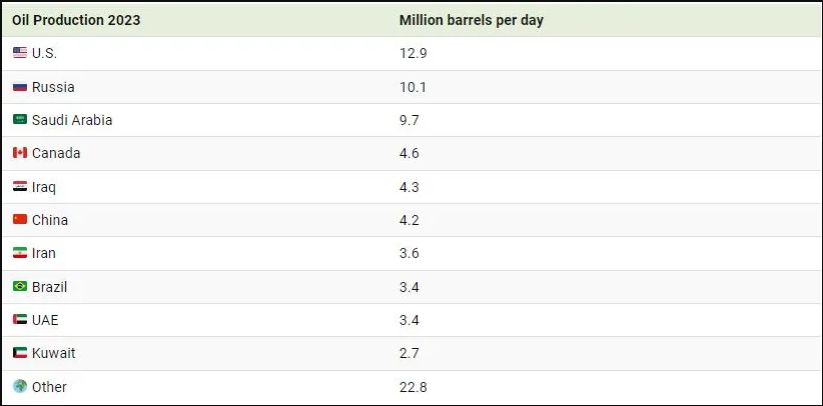Click the China flag icon
The height and width of the screenshot is (406, 823).
pyautogui.click(x=20, y=220)
